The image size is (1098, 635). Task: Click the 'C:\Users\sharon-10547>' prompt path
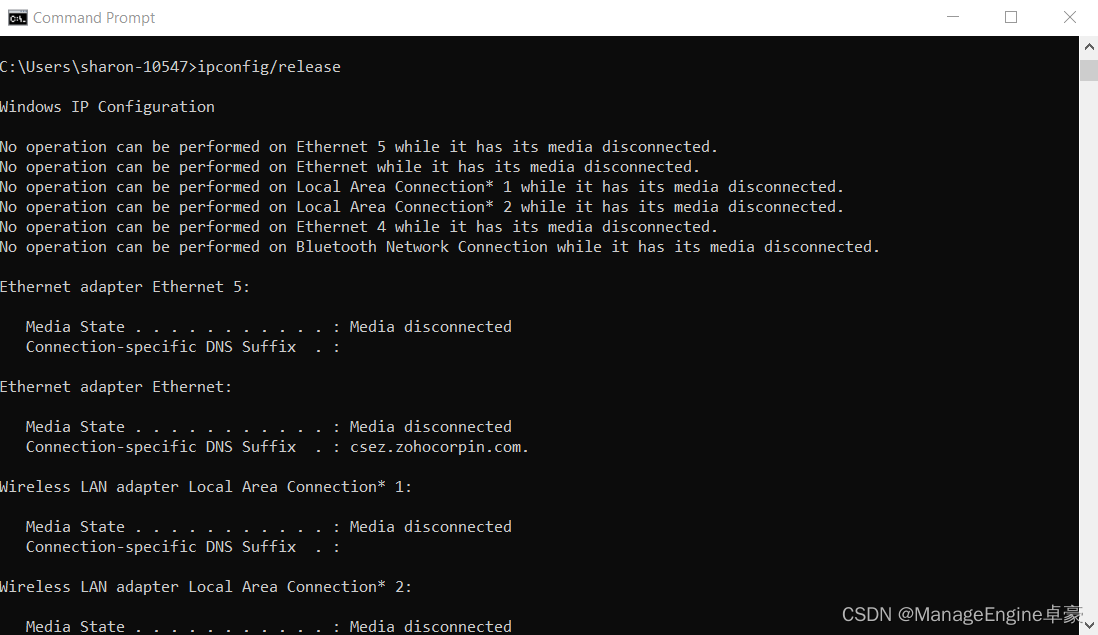98,67
